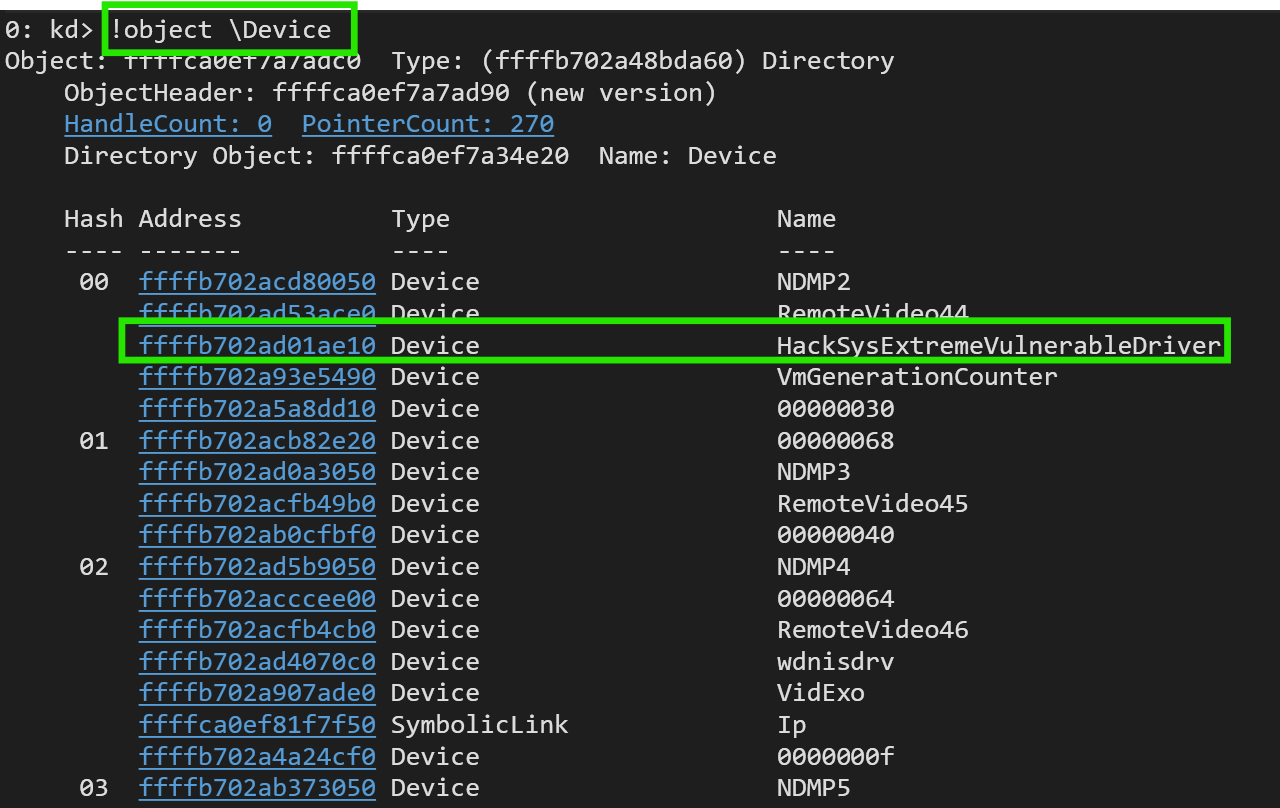
Task: Click the HackSysExtremeVulnerableDriver device address link
Action: click(257, 346)
